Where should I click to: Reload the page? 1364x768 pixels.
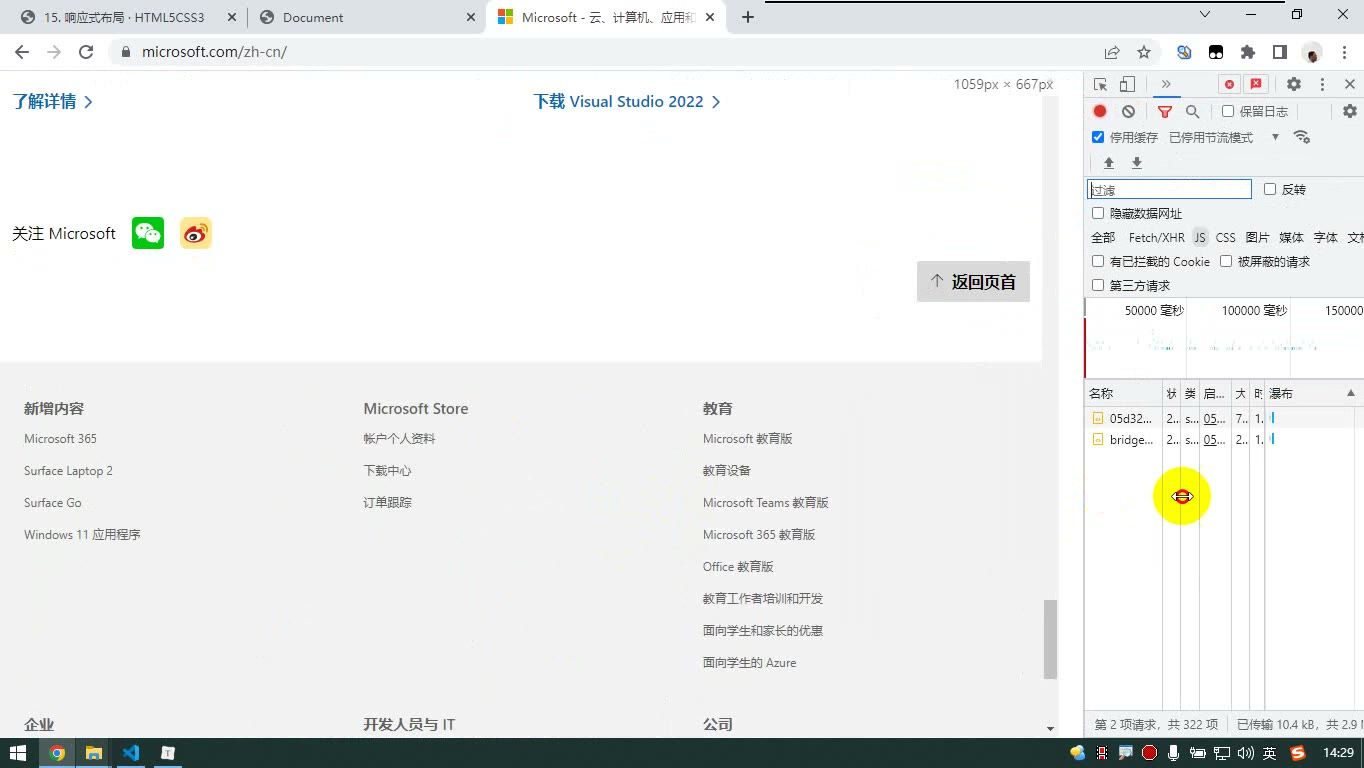[86, 52]
